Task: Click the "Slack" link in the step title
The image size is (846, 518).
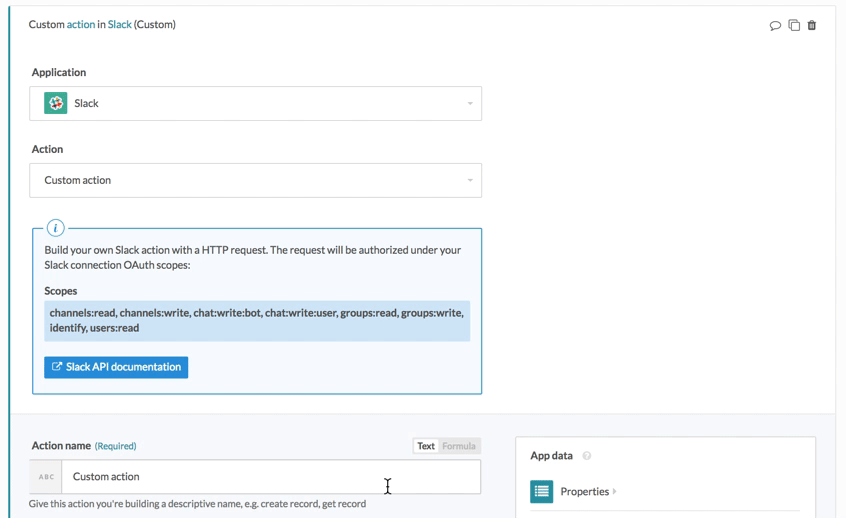Action: (x=120, y=25)
